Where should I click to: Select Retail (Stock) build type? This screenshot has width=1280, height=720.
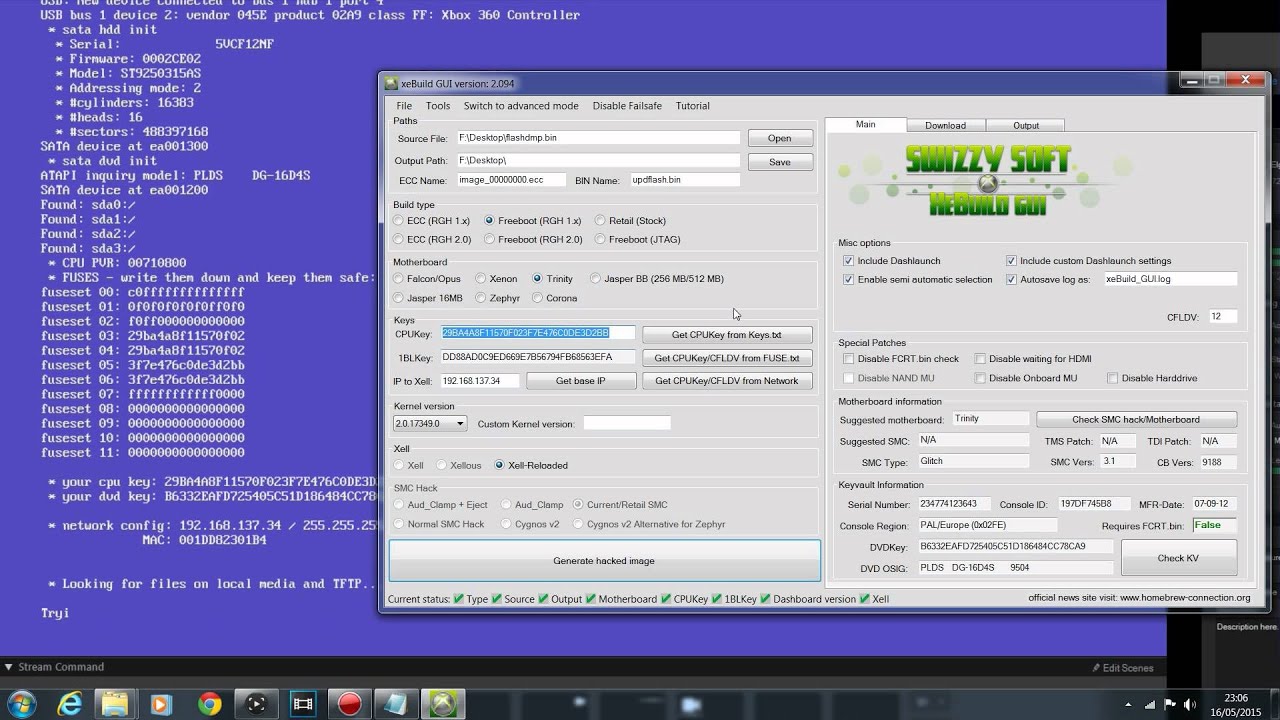[630, 221]
